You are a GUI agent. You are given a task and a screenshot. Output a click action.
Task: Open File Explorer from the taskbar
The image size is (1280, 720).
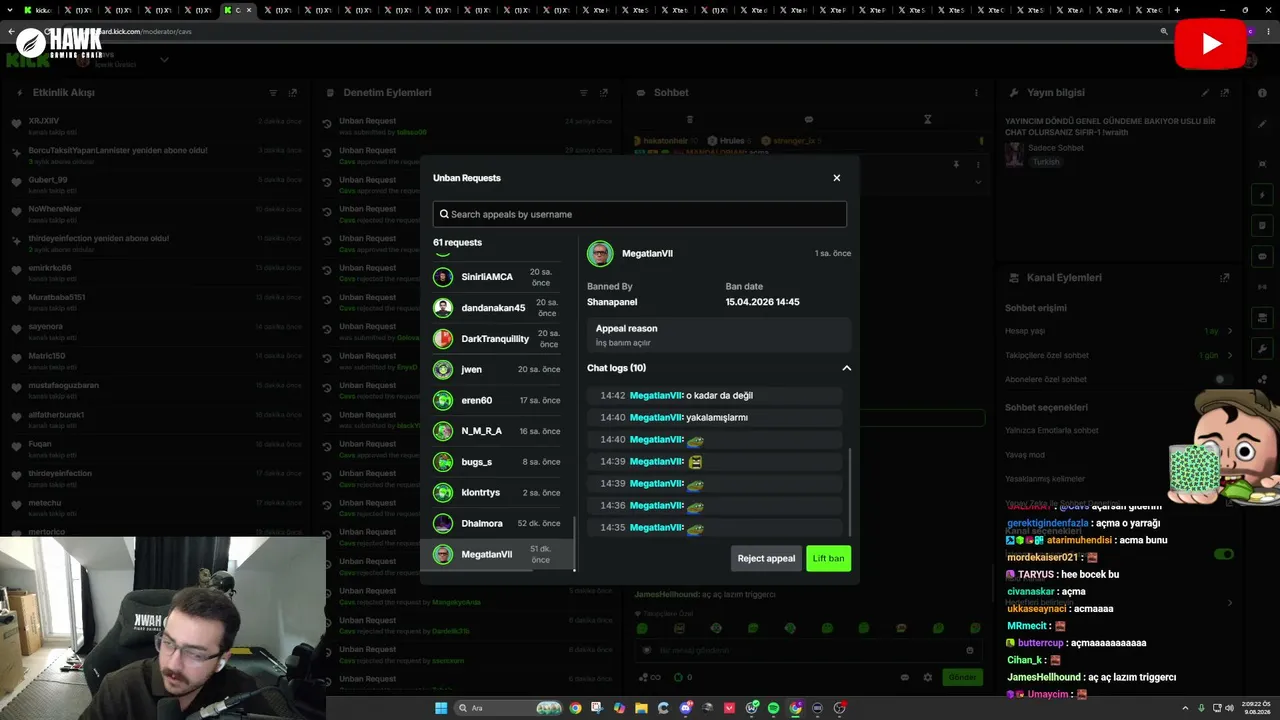click(641, 708)
